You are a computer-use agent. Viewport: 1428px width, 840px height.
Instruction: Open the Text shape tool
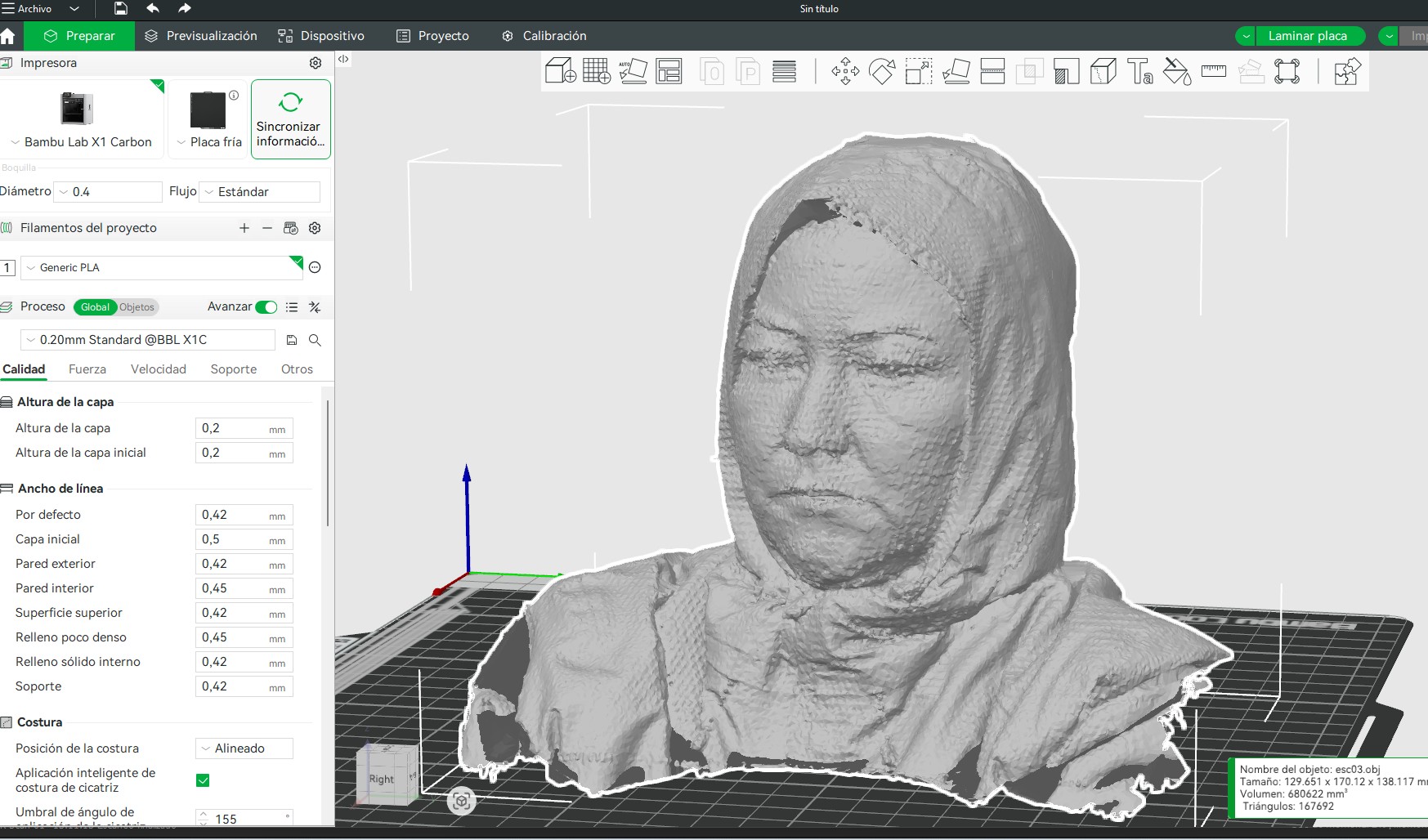click(x=1139, y=71)
